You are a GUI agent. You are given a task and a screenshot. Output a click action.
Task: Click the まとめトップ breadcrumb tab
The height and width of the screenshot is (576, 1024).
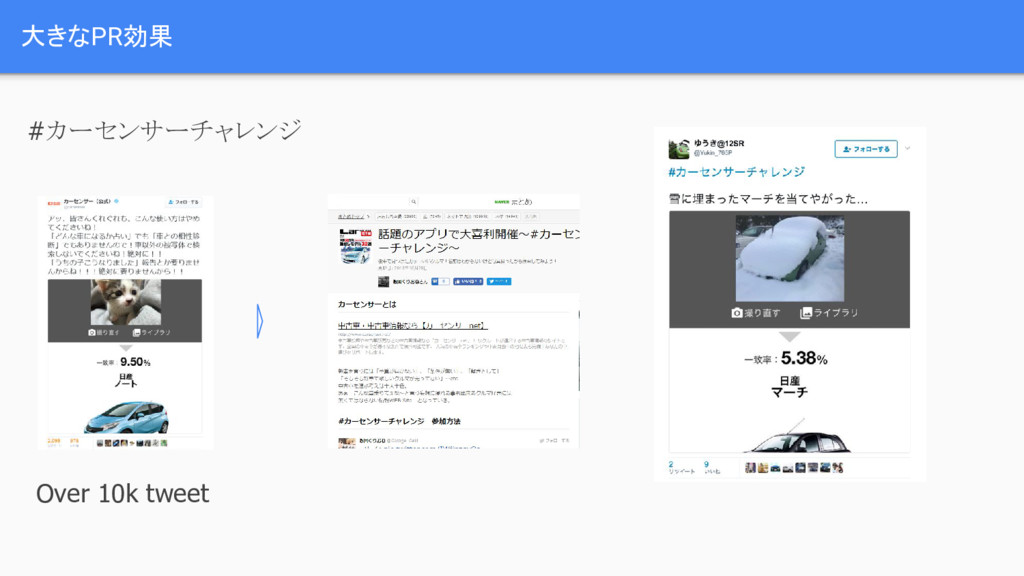[x=353, y=216]
